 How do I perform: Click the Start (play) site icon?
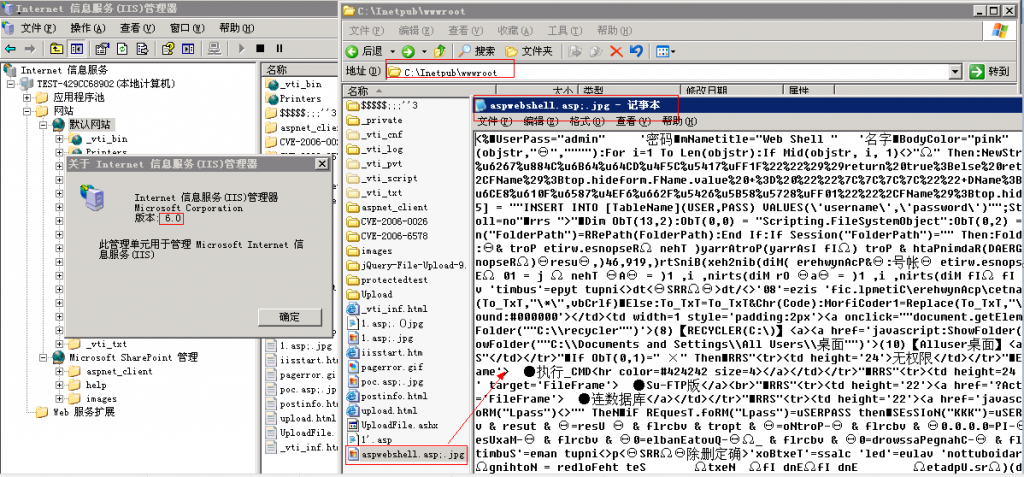point(242,48)
